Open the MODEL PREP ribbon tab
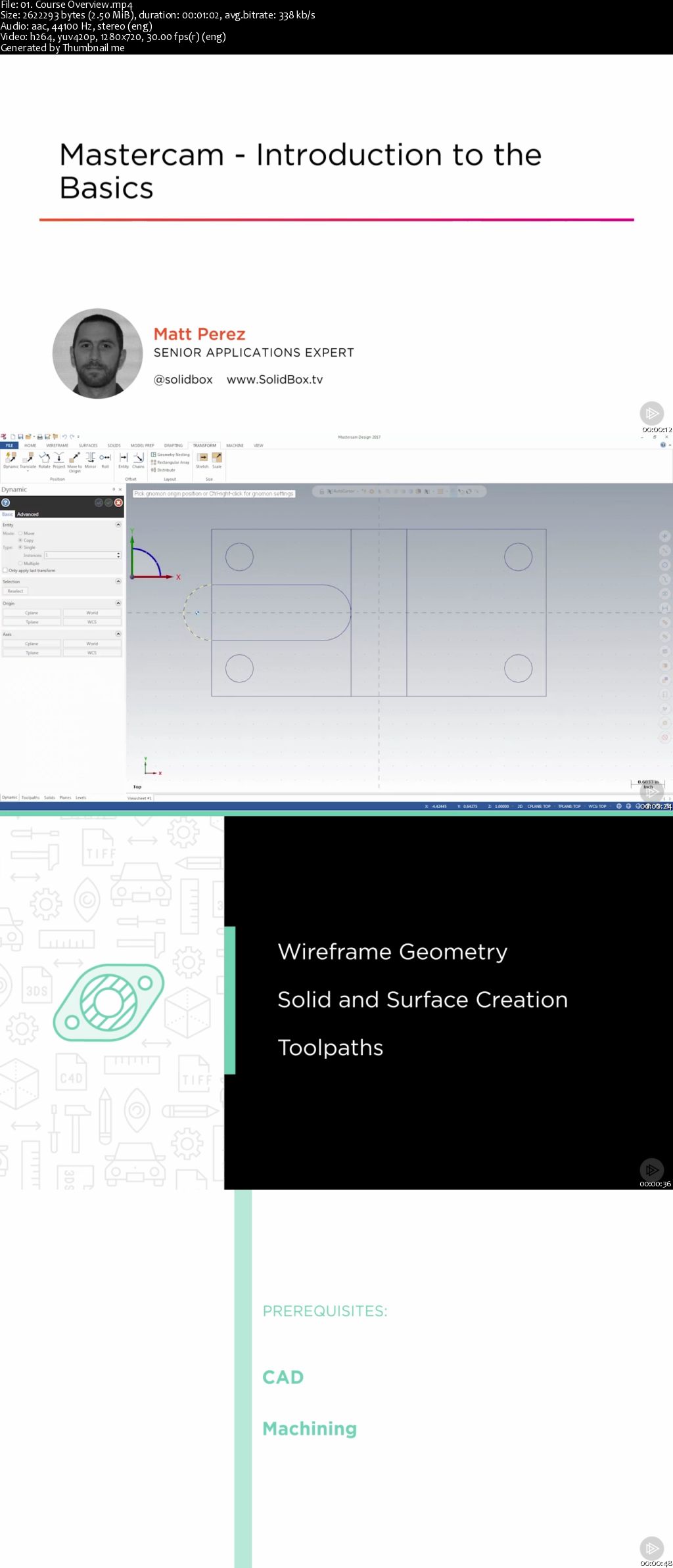The image size is (673, 1568). 142,445
